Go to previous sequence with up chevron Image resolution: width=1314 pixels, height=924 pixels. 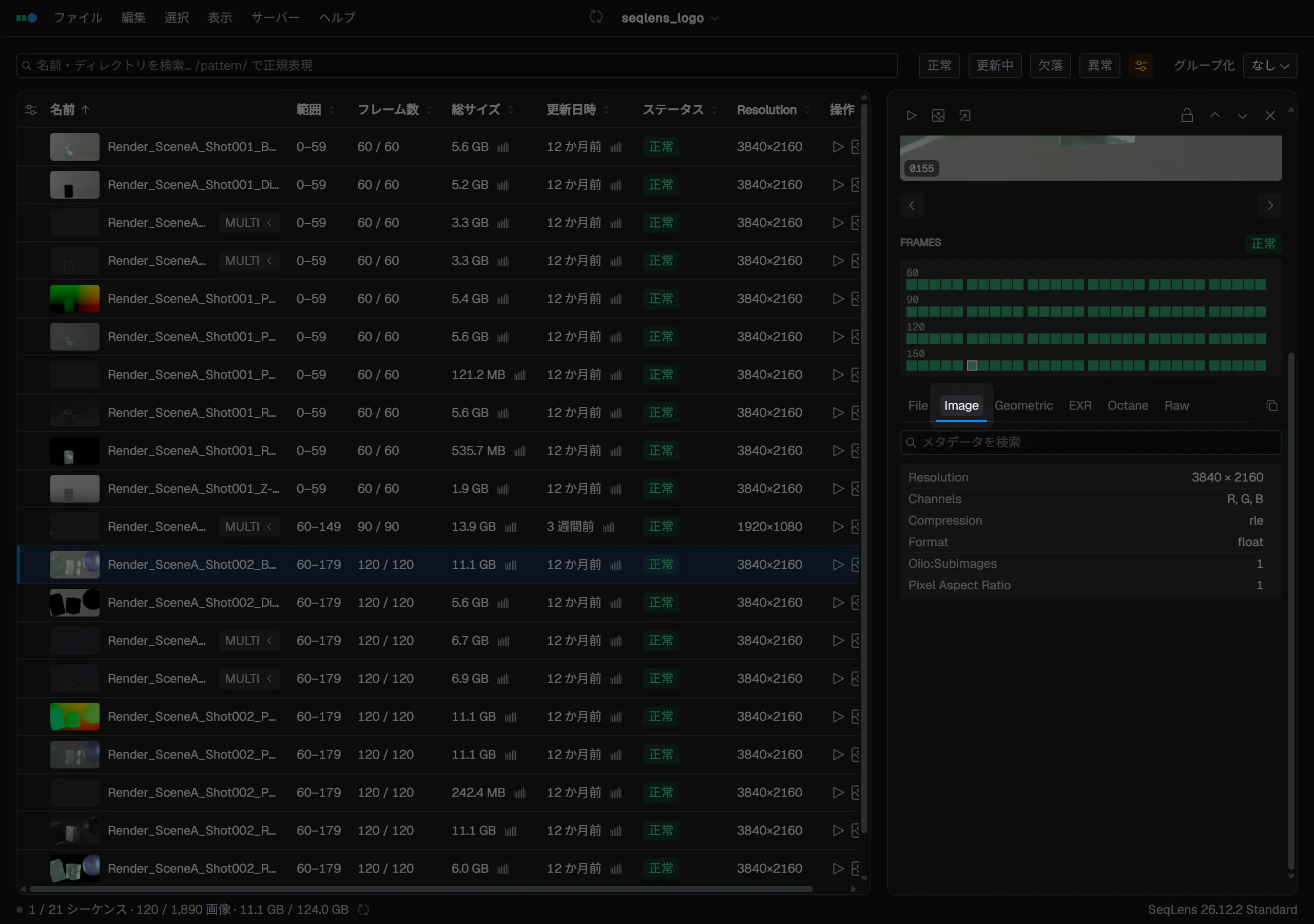1214,115
